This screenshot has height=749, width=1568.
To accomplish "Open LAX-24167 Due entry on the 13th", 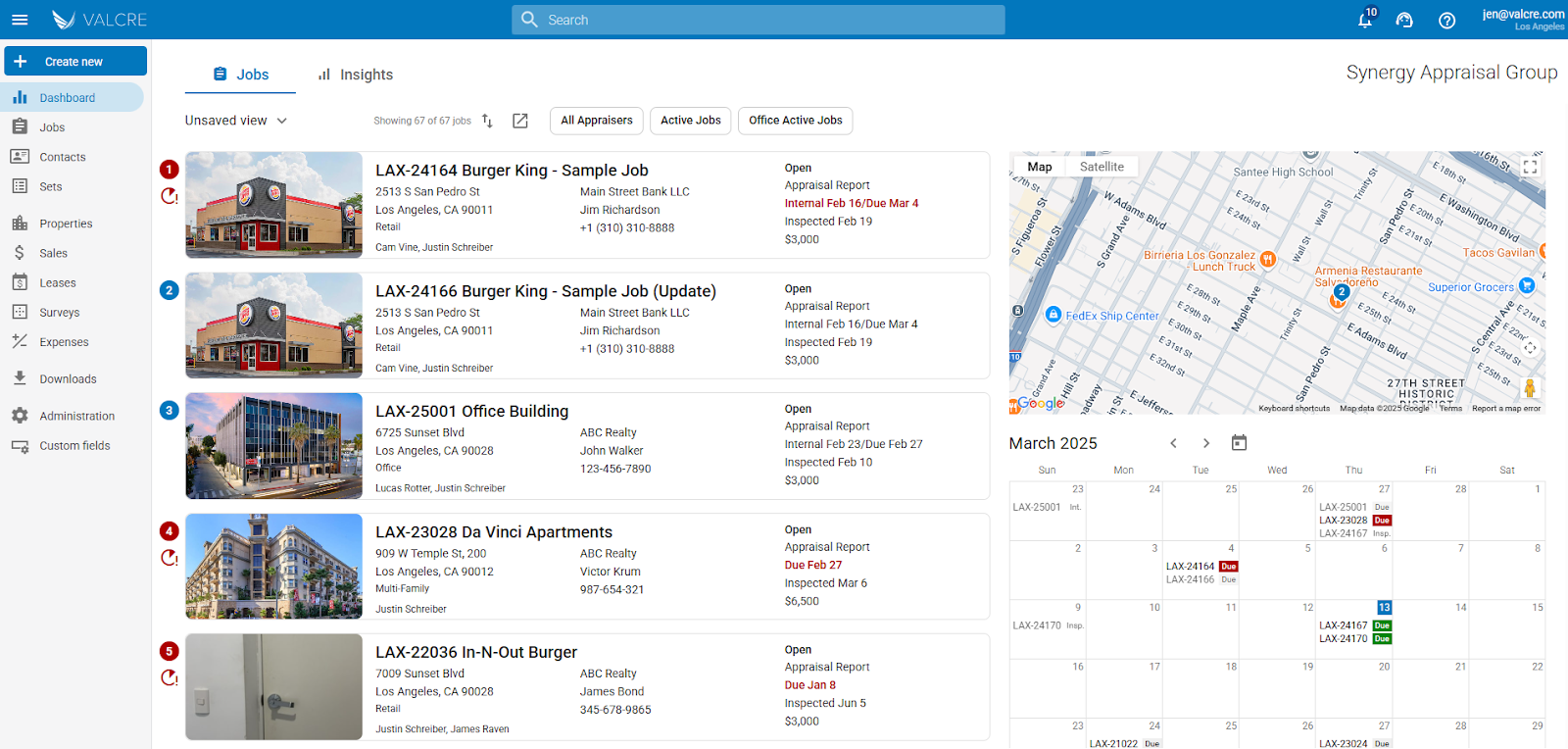I will point(1355,625).
